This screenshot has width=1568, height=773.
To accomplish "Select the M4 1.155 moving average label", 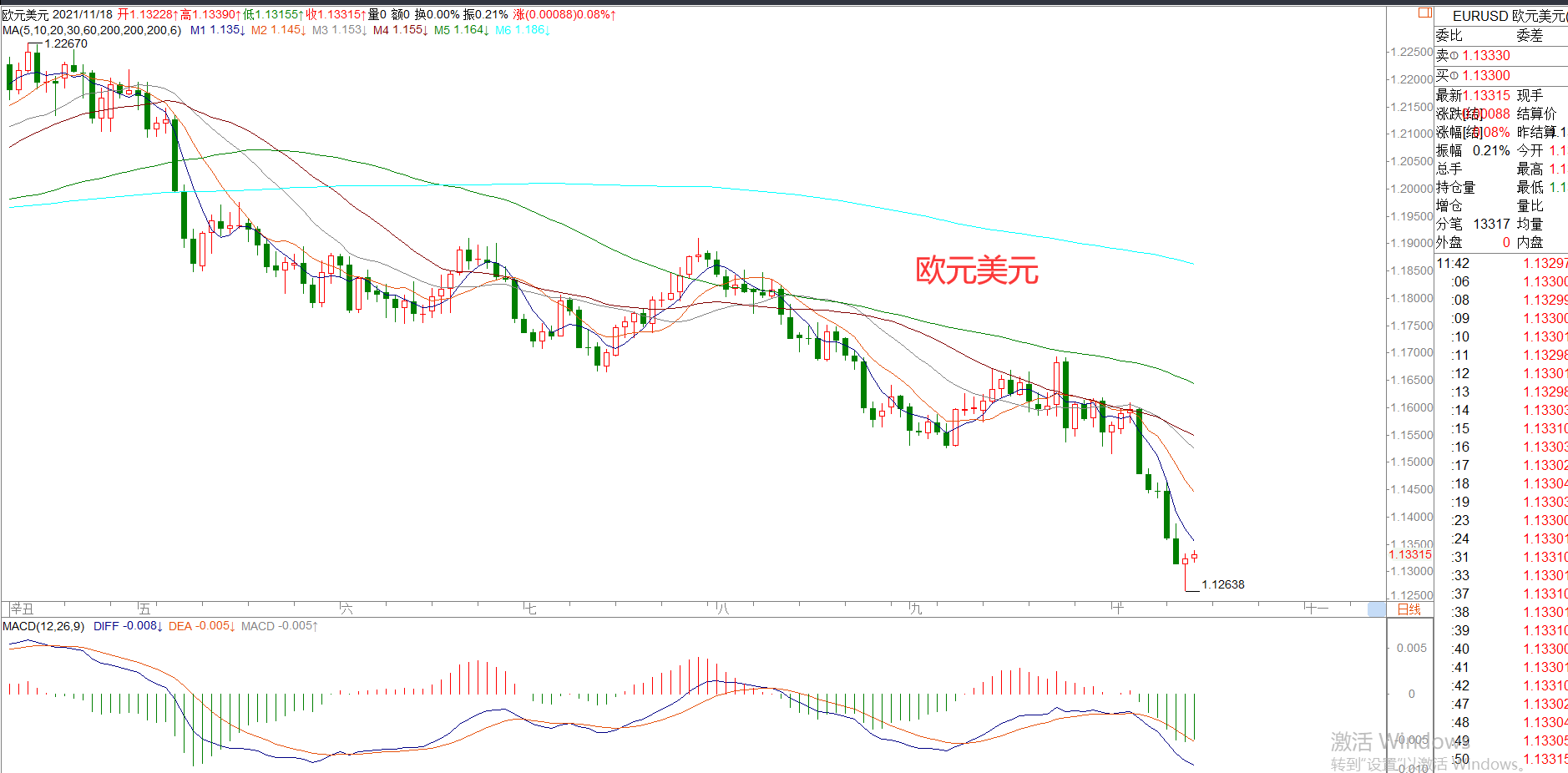I will pos(401,30).
